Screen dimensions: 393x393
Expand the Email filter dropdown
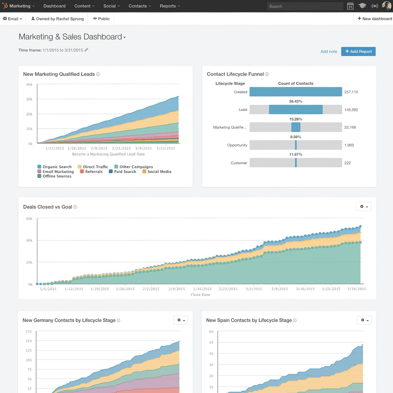pyautogui.click(x=12, y=19)
